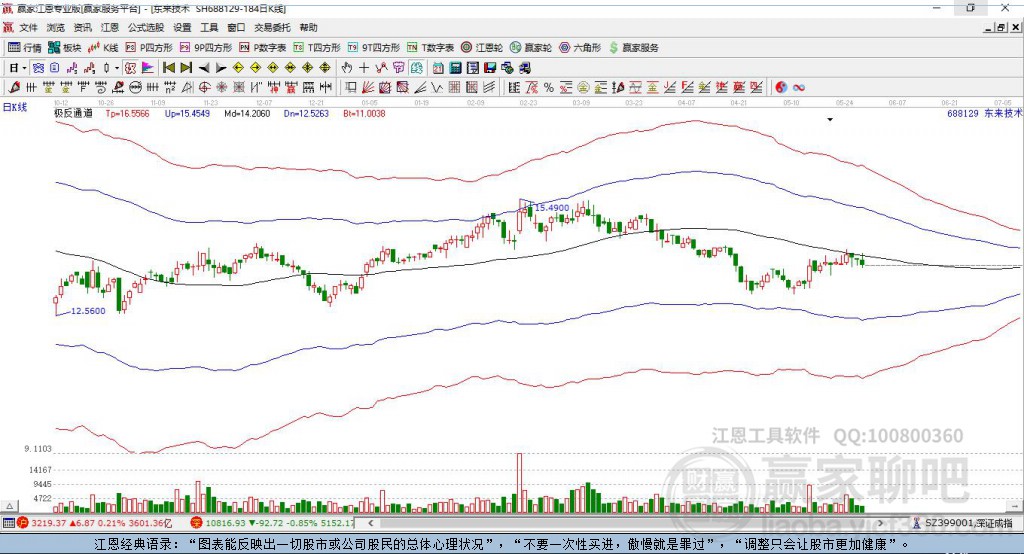Click the calculator icon in toolbar
This screenshot has width=1024, height=554.
pos(455,68)
